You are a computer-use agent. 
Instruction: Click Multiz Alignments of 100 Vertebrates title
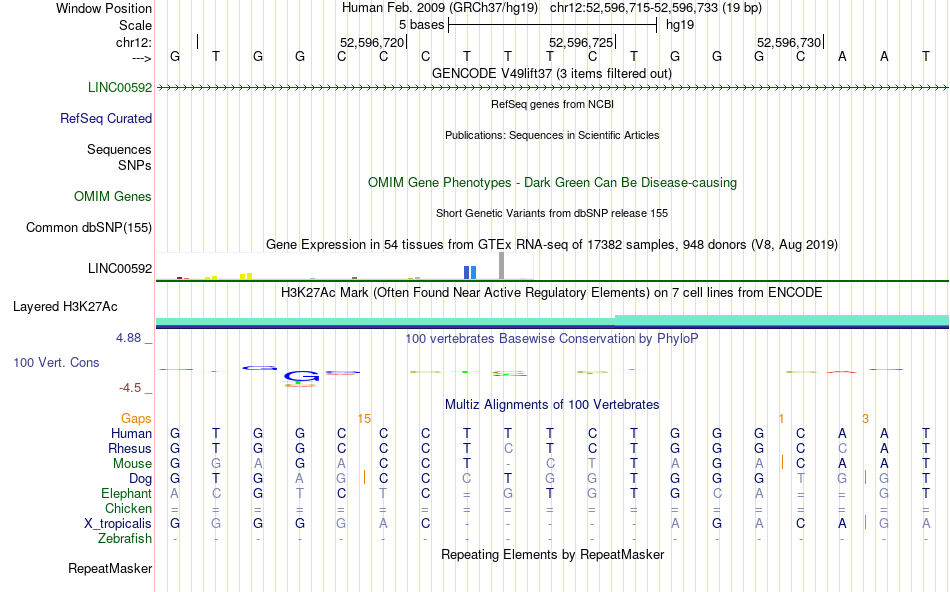[552, 404]
